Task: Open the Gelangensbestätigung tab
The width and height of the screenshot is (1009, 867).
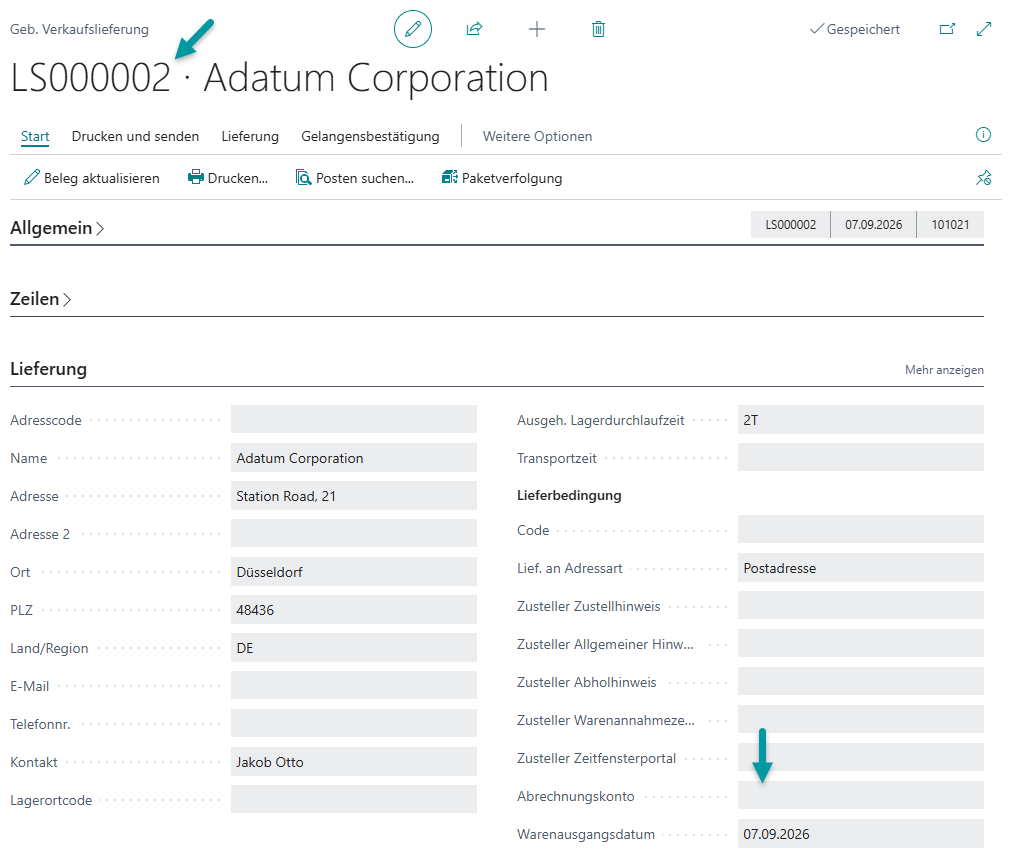Action: point(371,136)
